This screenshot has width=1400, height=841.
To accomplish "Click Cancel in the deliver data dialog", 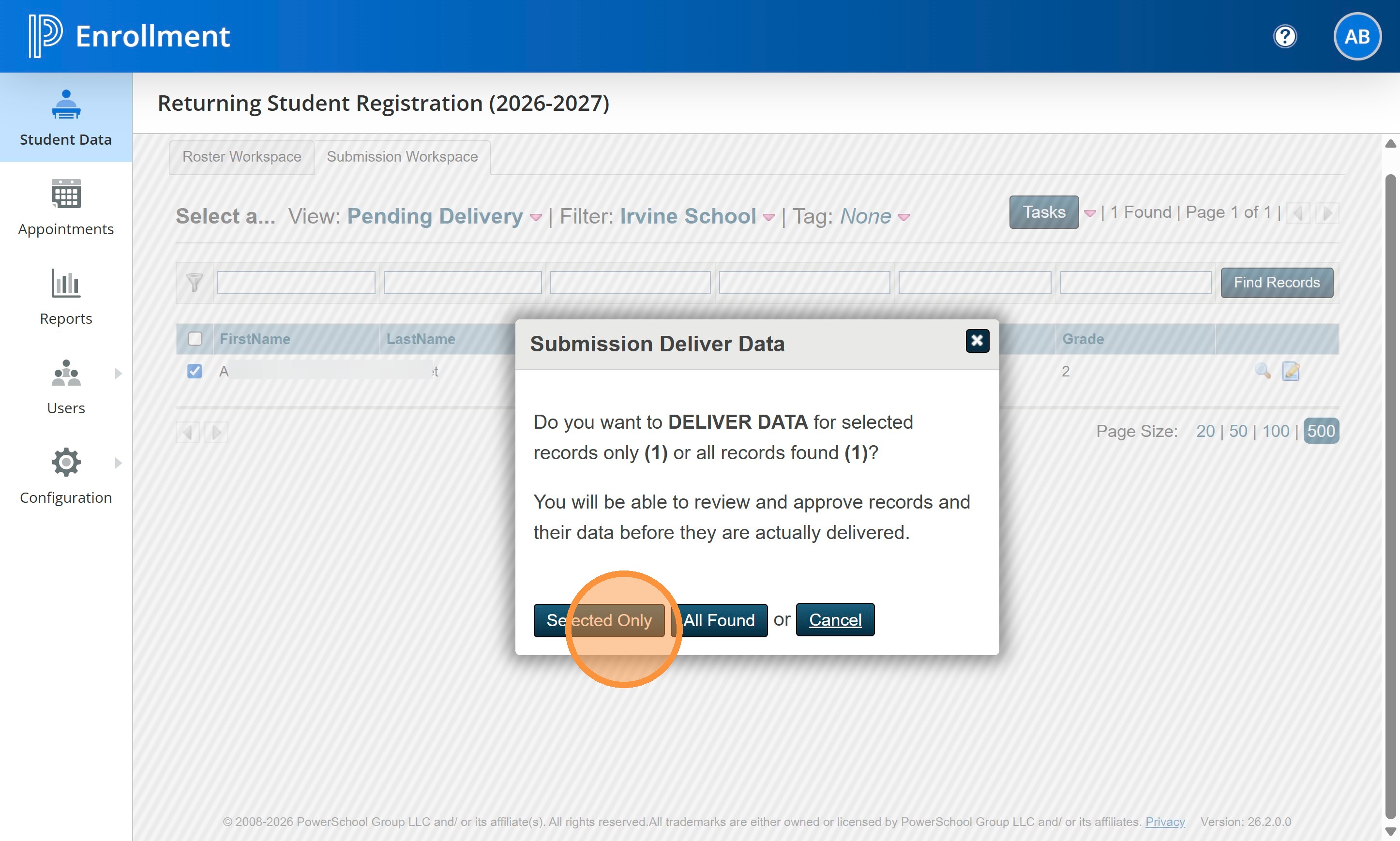I will pyautogui.click(x=835, y=620).
